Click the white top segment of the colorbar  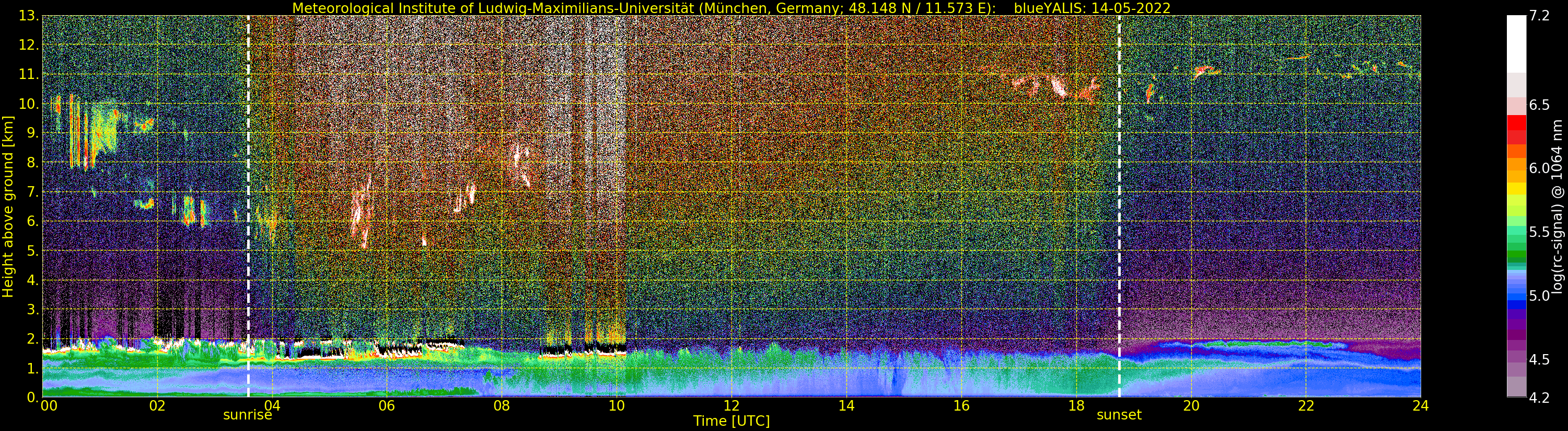pyautogui.click(x=1516, y=44)
